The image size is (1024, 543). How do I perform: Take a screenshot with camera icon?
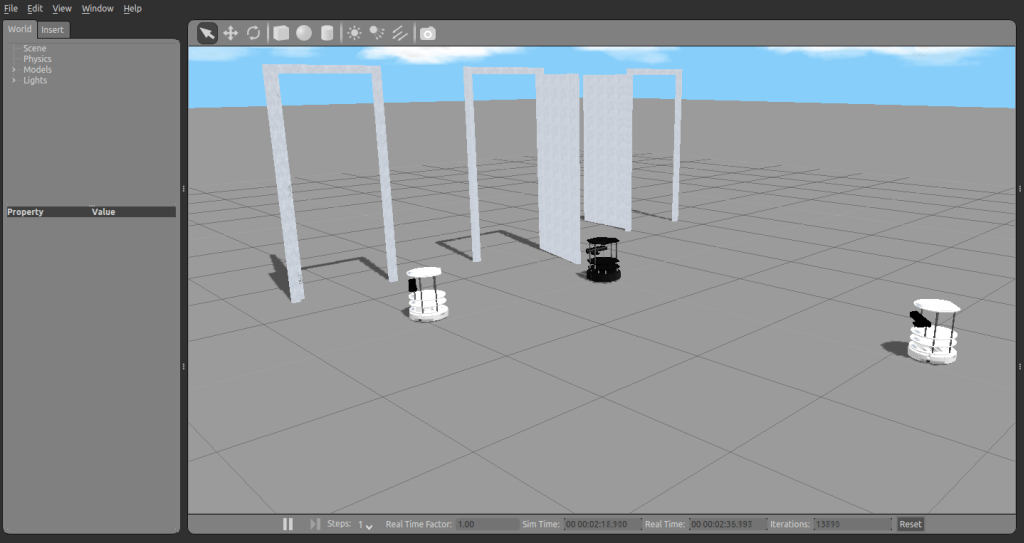(428, 33)
